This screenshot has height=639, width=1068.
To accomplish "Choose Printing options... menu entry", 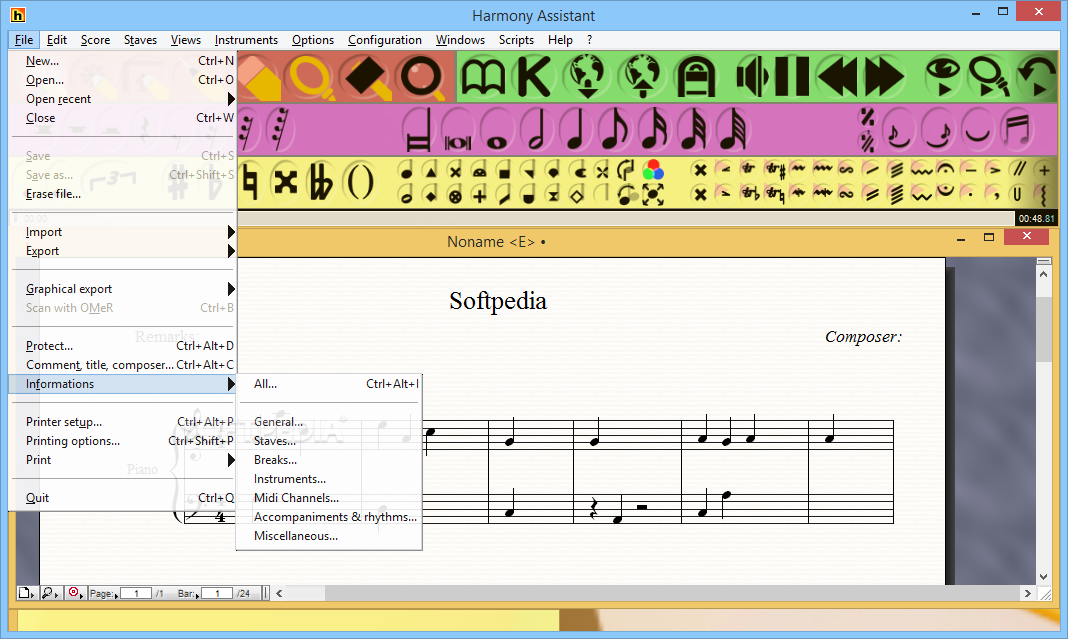I will click(x=123, y=441).
